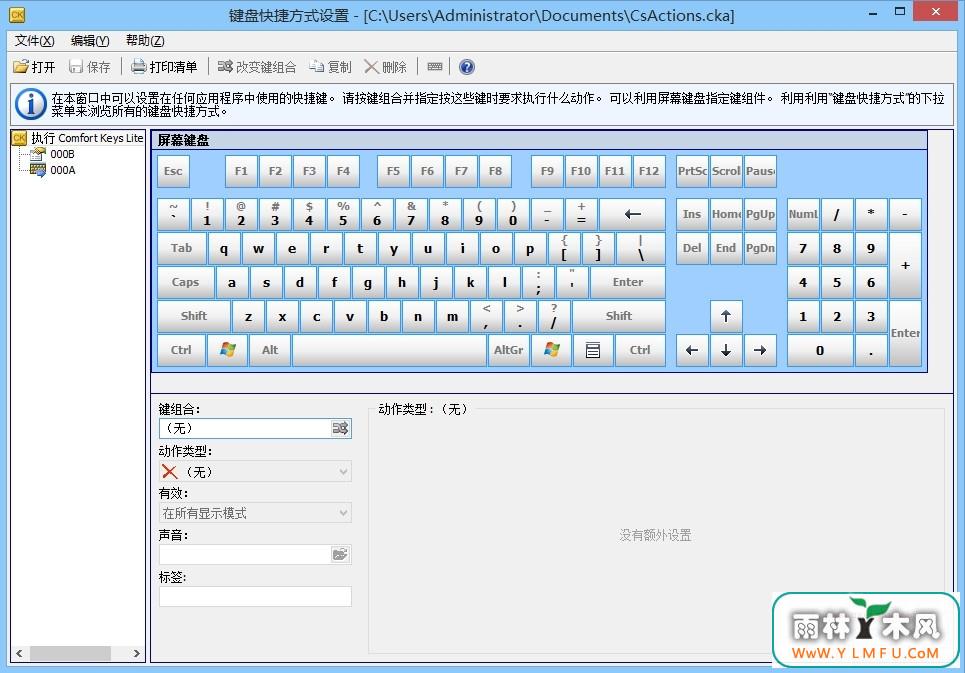
Task: Open the 动作类型 dropdown
Action: 255,472
